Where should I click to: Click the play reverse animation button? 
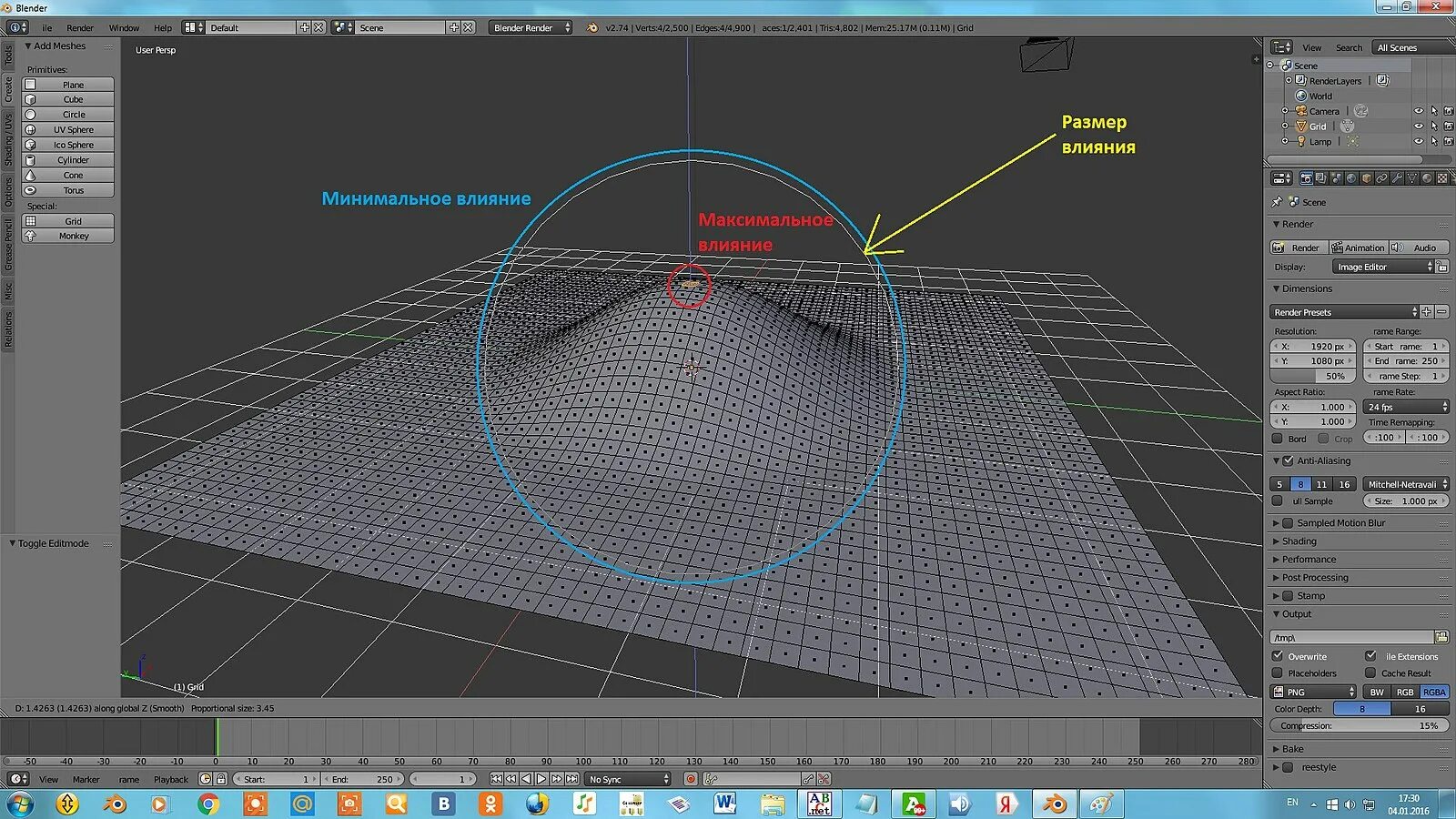[x=526, y=779]
